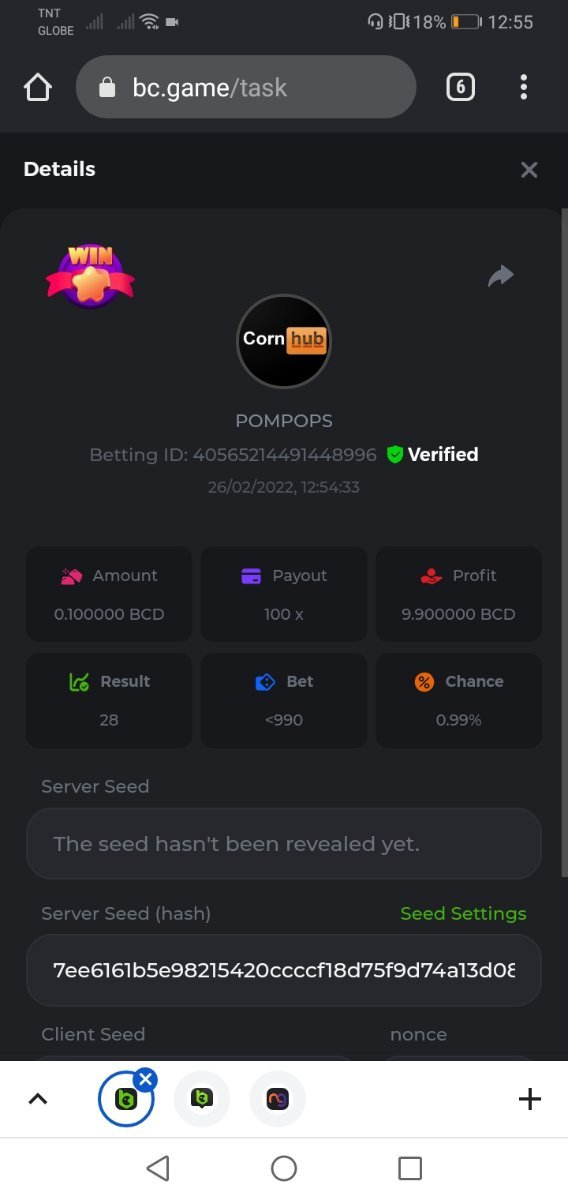568x1200 pixels.
Task: Share the bet with arrow icon
Action: point(501,275)
